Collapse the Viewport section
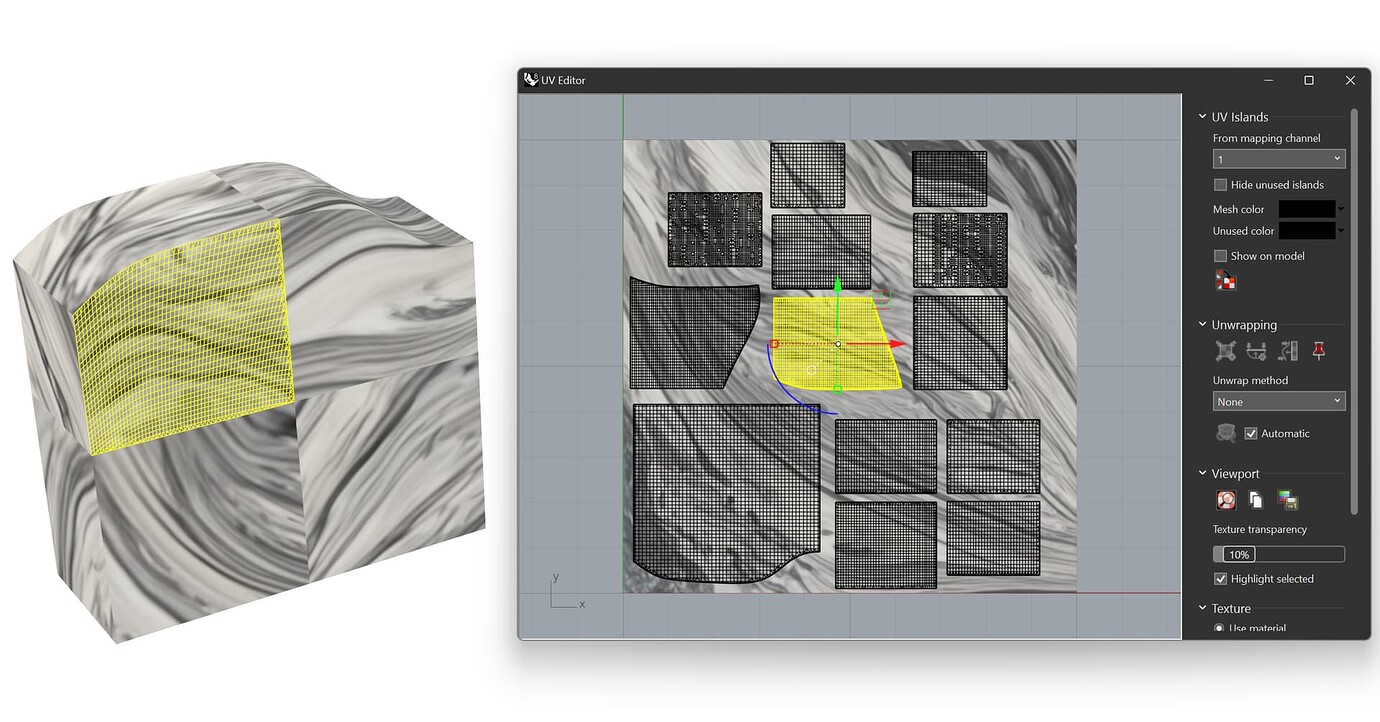 1203,473
